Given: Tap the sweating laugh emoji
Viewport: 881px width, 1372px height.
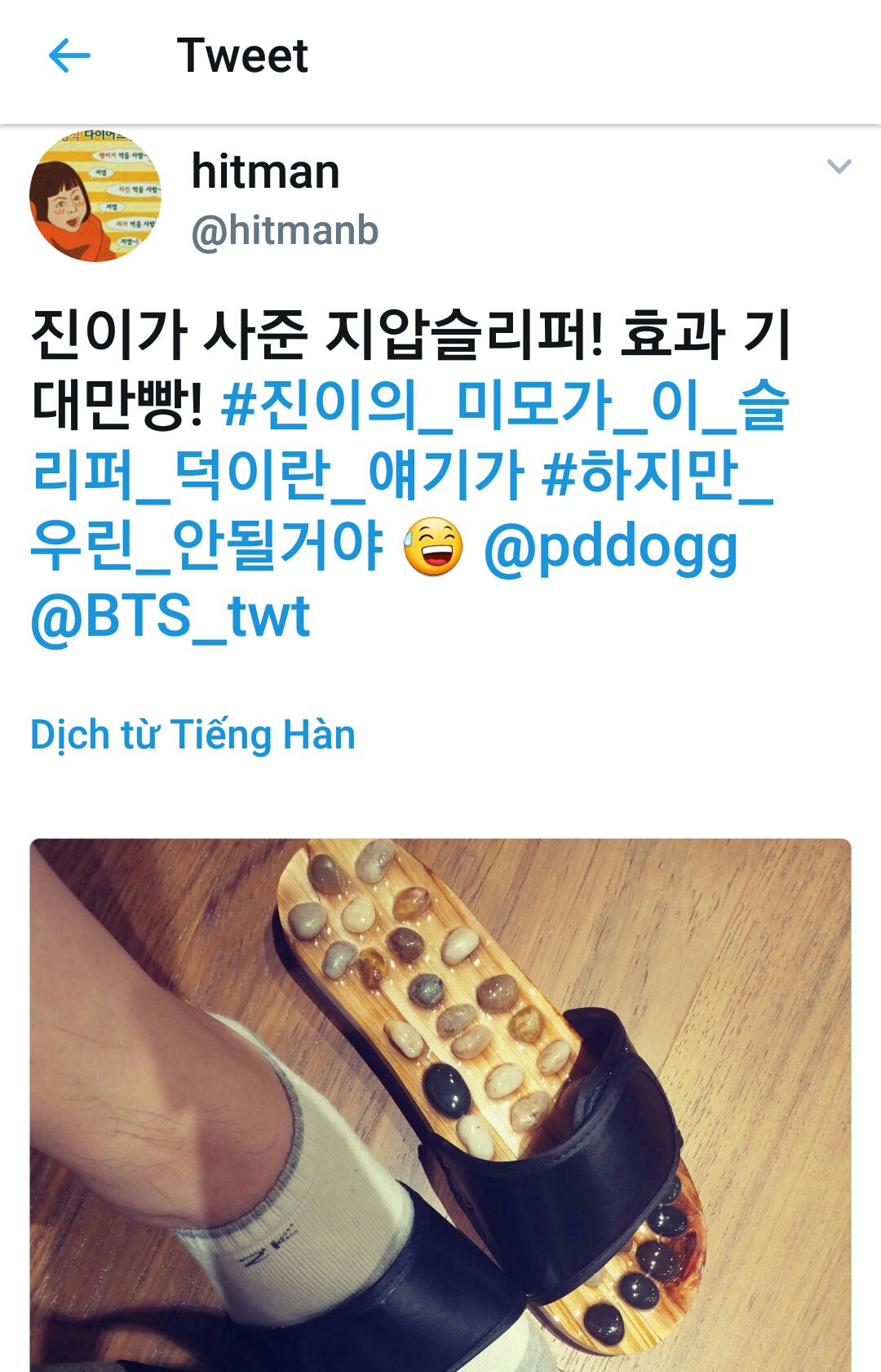Looking at the screenshot, I should [433, 547].
